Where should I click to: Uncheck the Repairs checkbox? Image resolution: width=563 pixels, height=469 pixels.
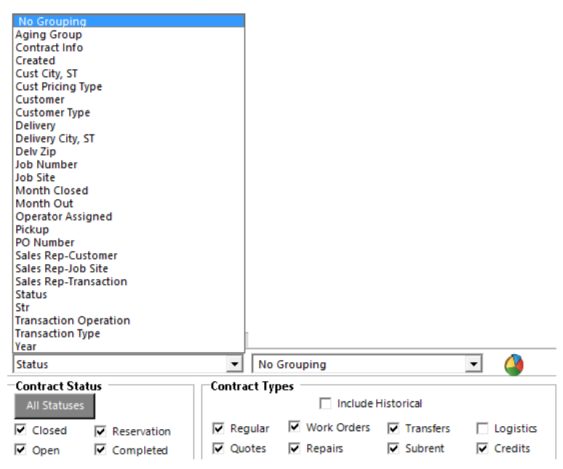coord(294,448)
